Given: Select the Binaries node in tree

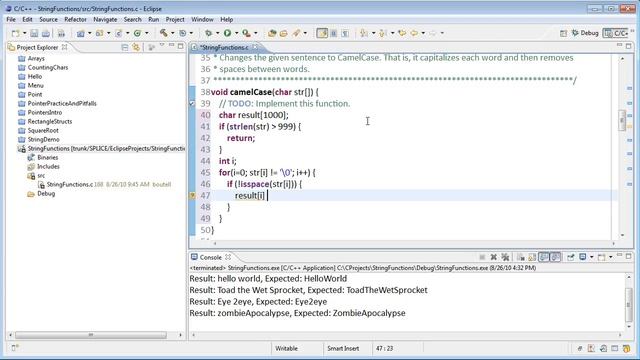Looking at the screenshot, I should [47, 158].
